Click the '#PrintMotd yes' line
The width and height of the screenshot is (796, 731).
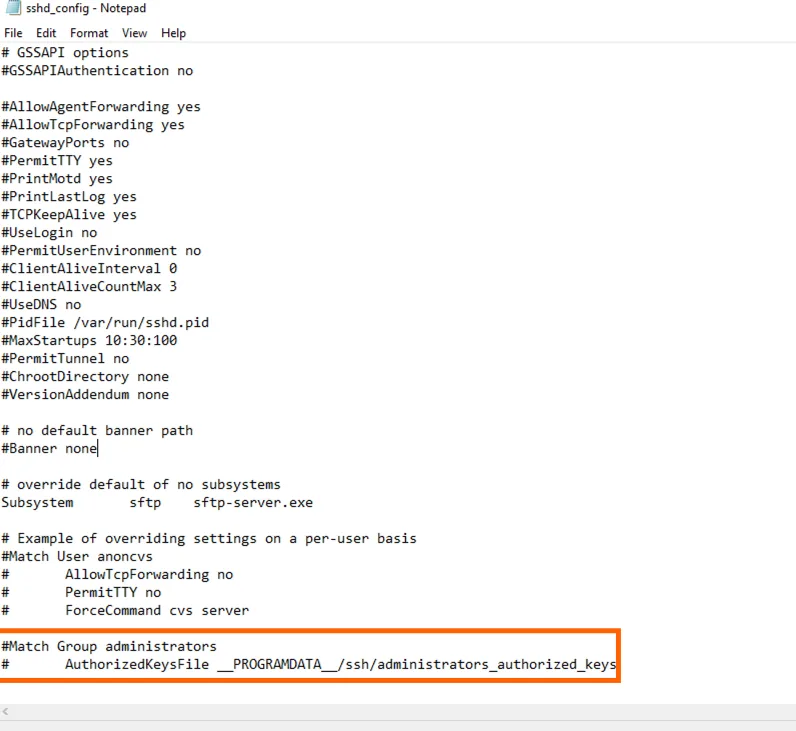tap(57, 179)
